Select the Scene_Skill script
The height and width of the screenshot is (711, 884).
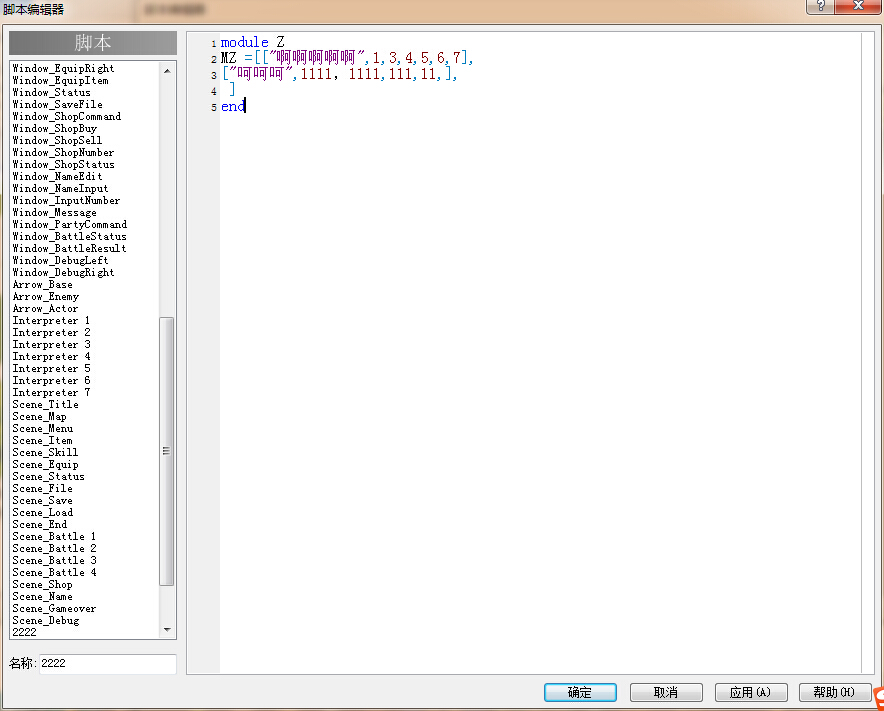pyautogui.click(x=45, y=453)
